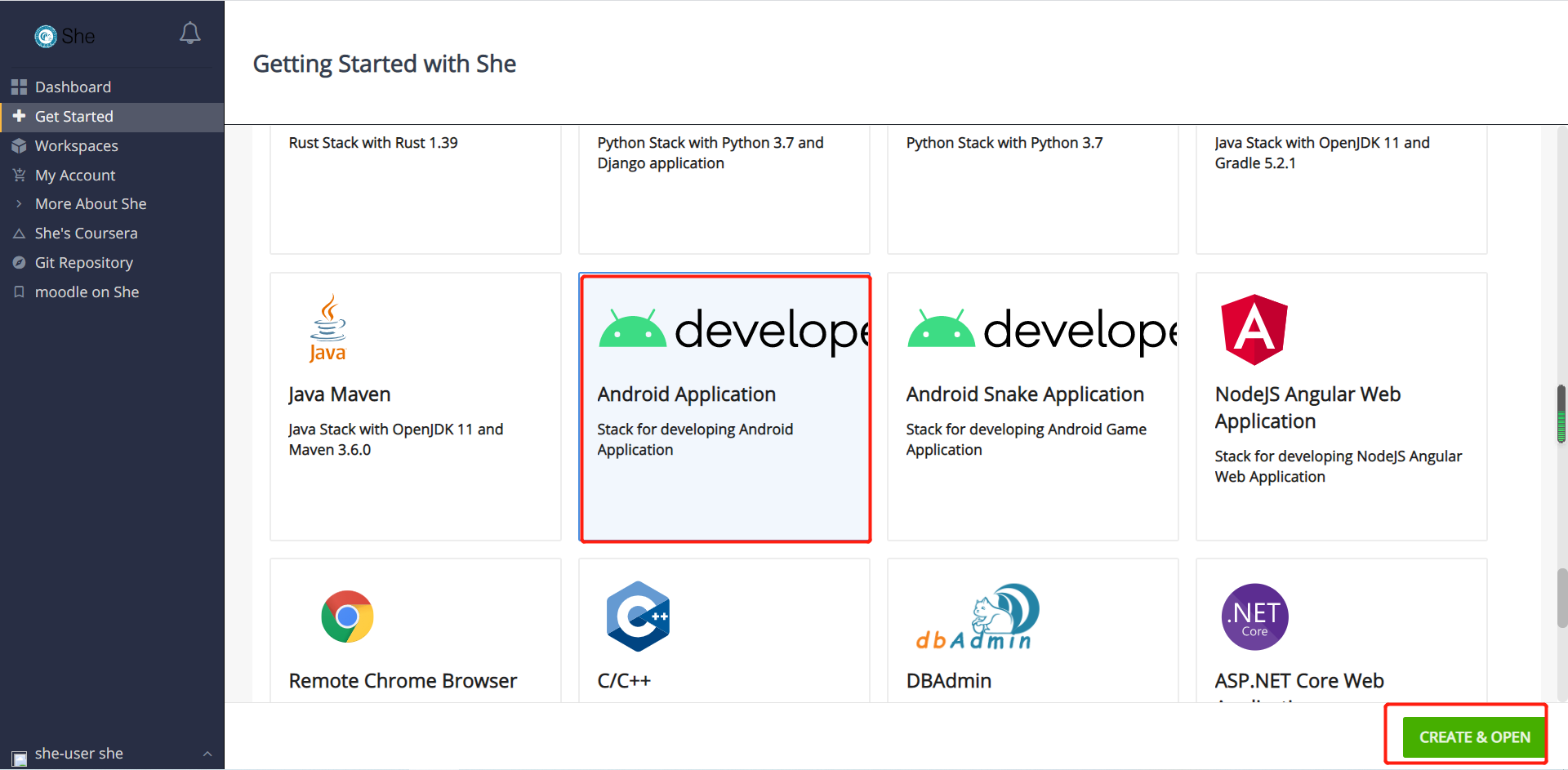Click the Angular shield logo
This screenshot has width=1568, height=770.
pyautogui.click(x=1254, y=329)
